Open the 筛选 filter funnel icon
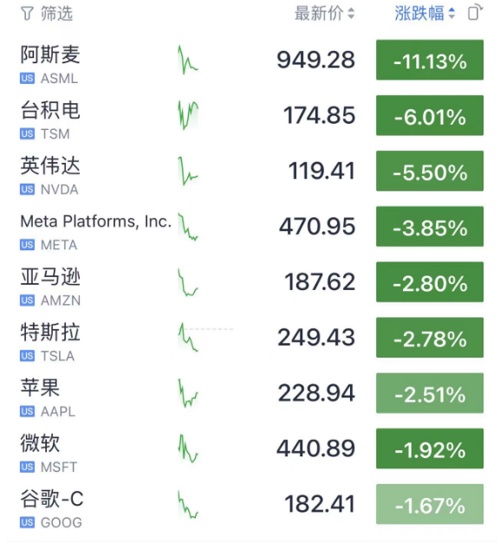500x549 pixels. coord(27,14)
